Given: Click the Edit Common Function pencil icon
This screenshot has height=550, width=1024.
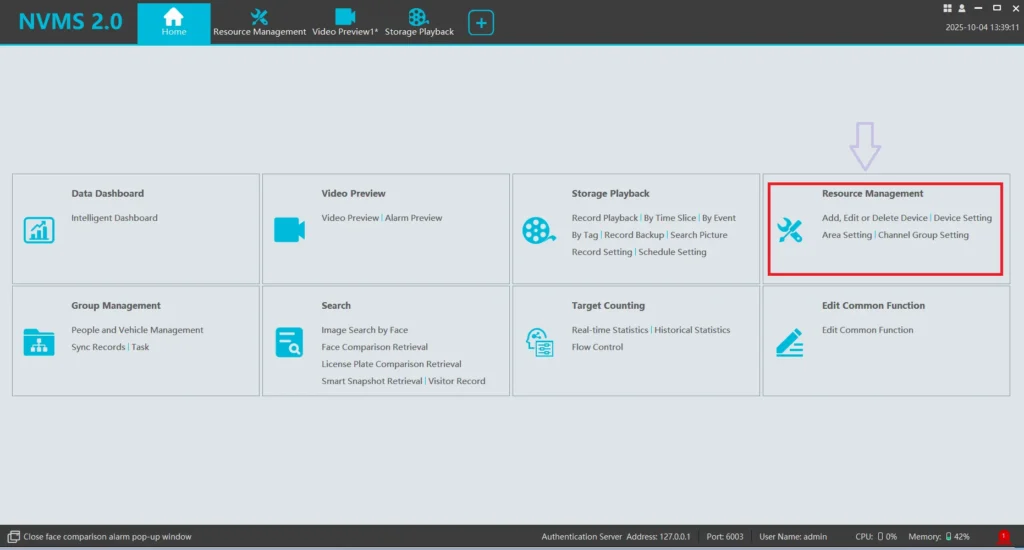Looking at the screenshot, I should (x=789, y=342).
